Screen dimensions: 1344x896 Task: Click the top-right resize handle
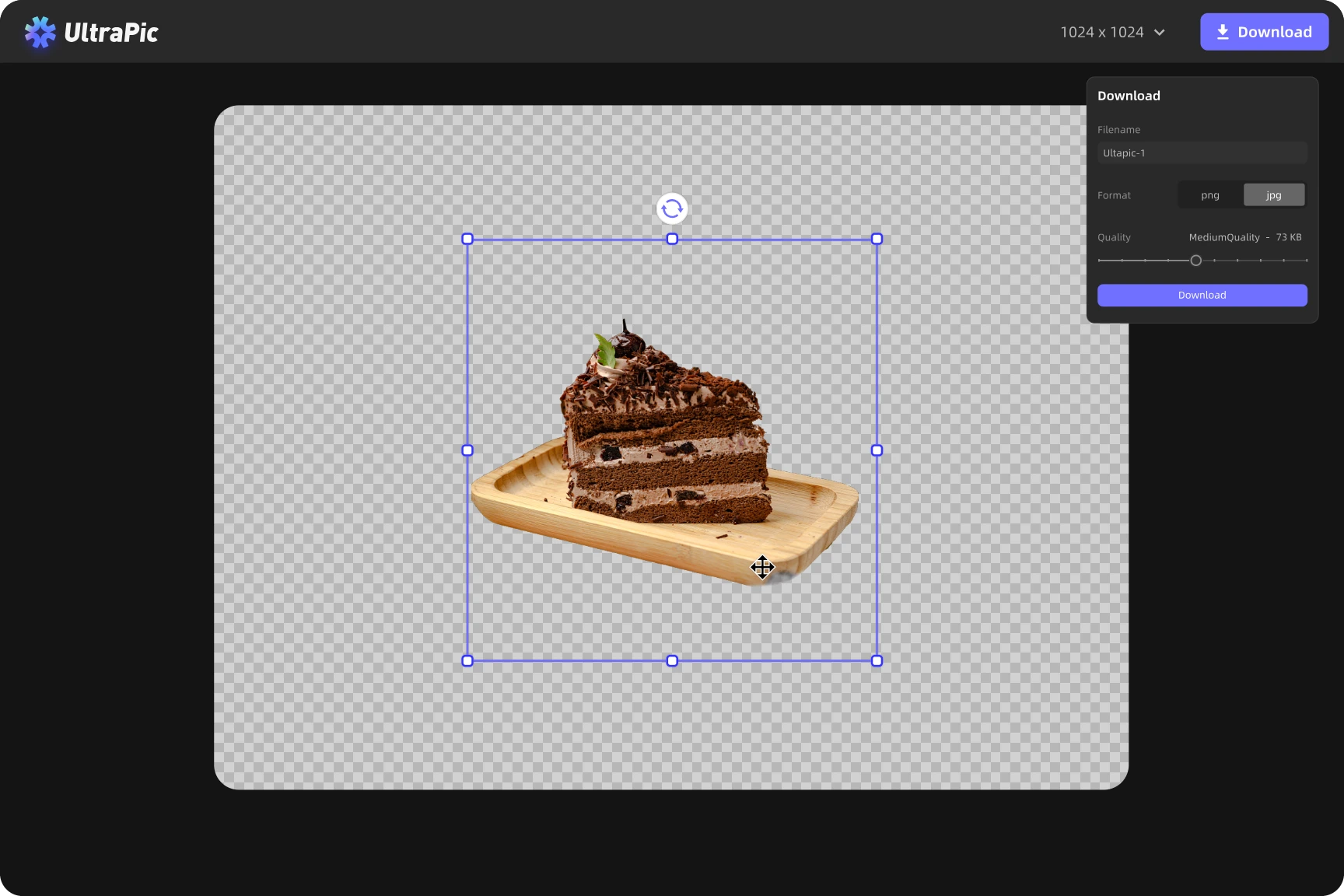coord(877,239)
